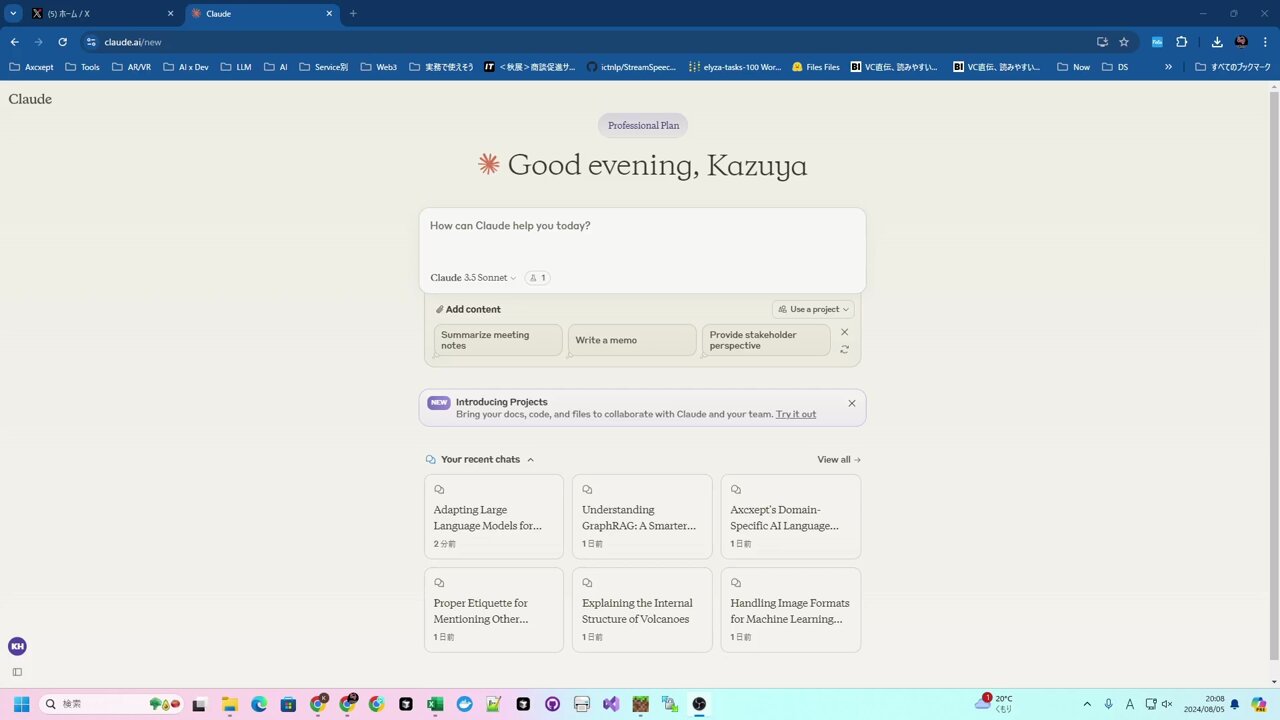Viewport: 1280px width, 720px height.
Task: Click the Professional Plan badge
Action: 643,126
